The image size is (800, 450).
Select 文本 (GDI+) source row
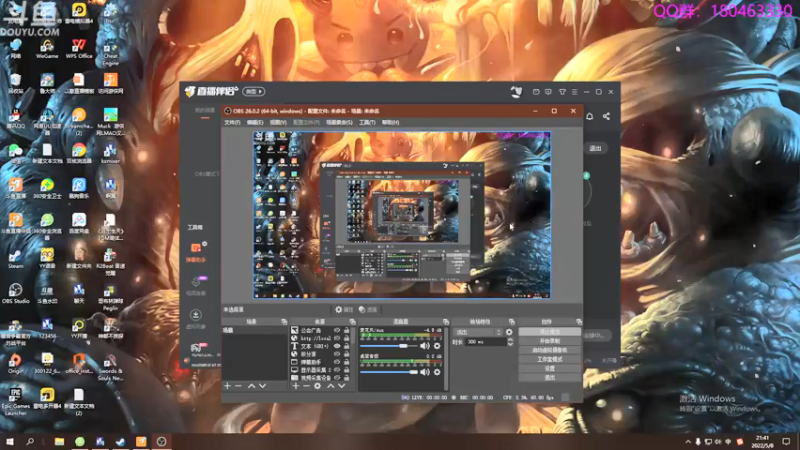321,346
